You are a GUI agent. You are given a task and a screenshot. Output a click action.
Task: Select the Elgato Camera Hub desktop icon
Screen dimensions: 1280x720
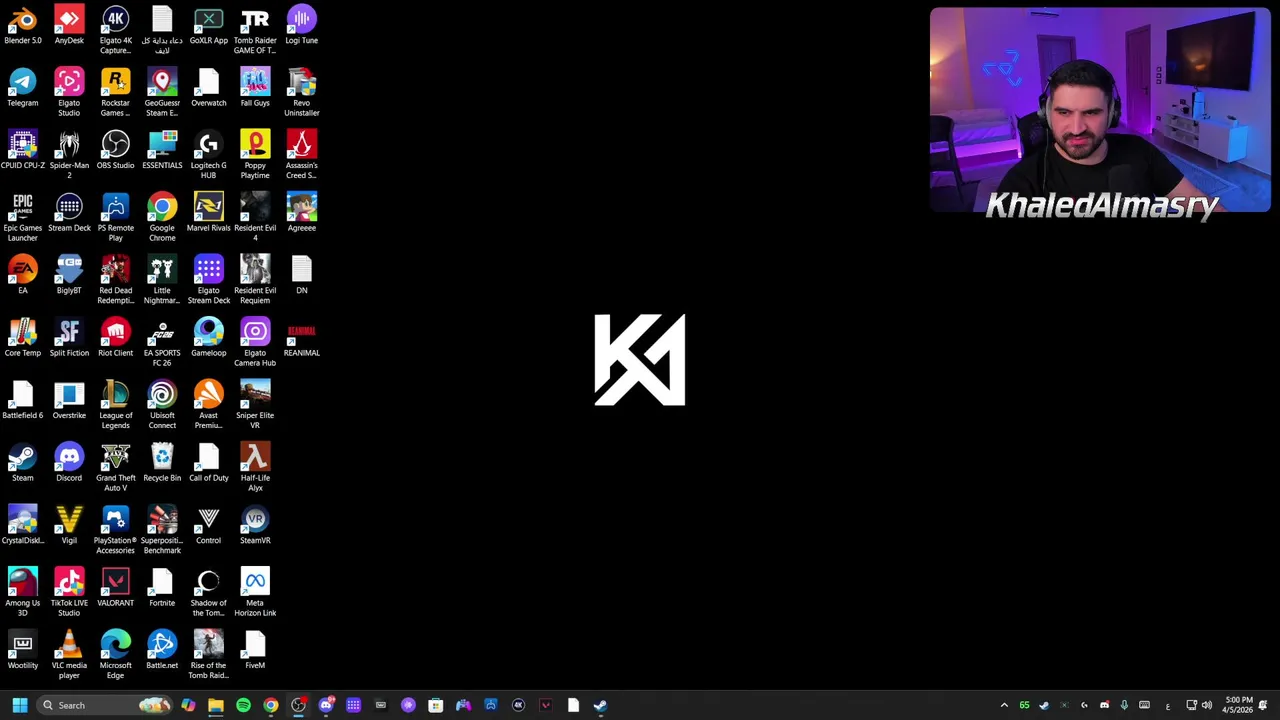pos(255,342)
